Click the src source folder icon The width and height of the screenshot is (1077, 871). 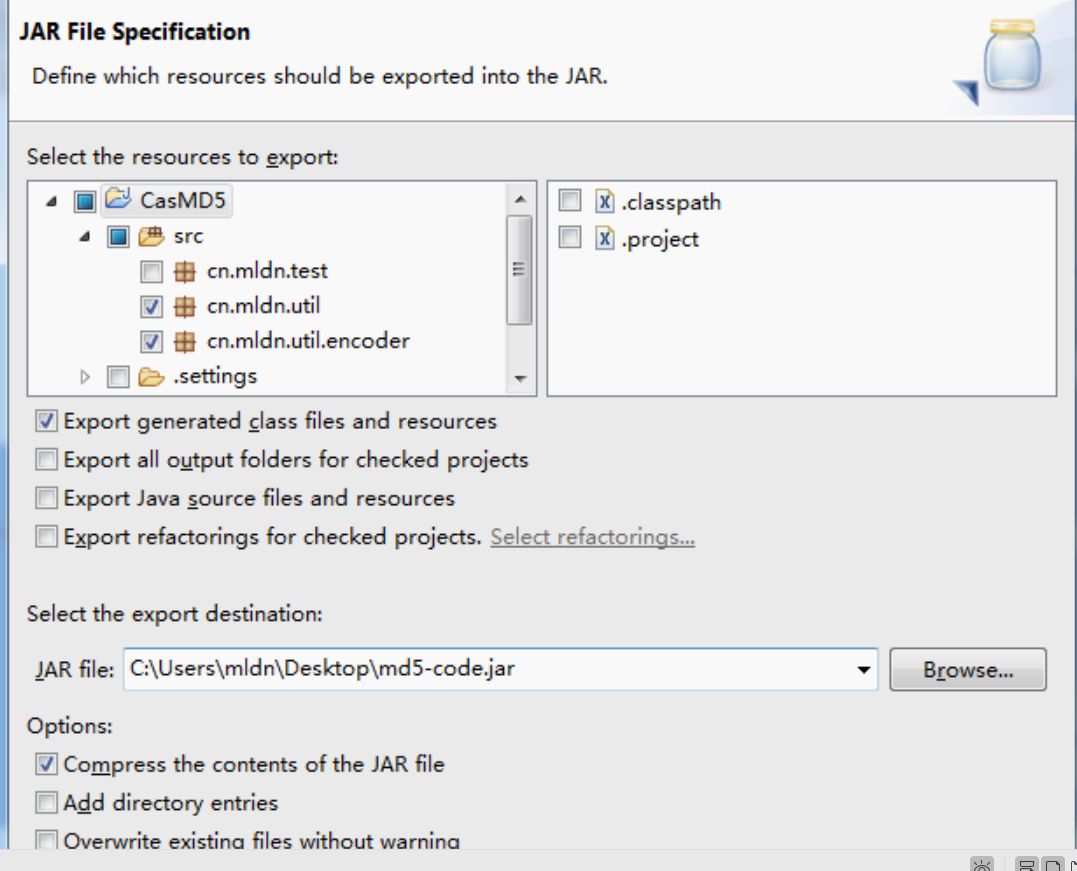click(x=151, y=236)
